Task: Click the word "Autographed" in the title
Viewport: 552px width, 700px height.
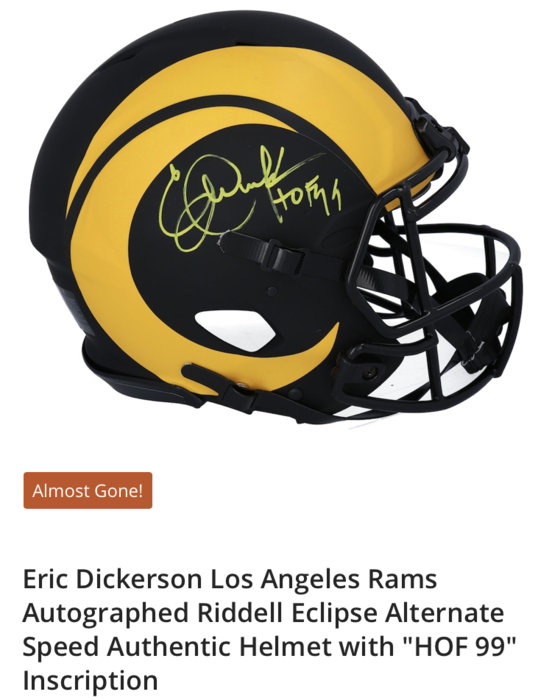Action: pyautogui.click(x=105, y=613)
